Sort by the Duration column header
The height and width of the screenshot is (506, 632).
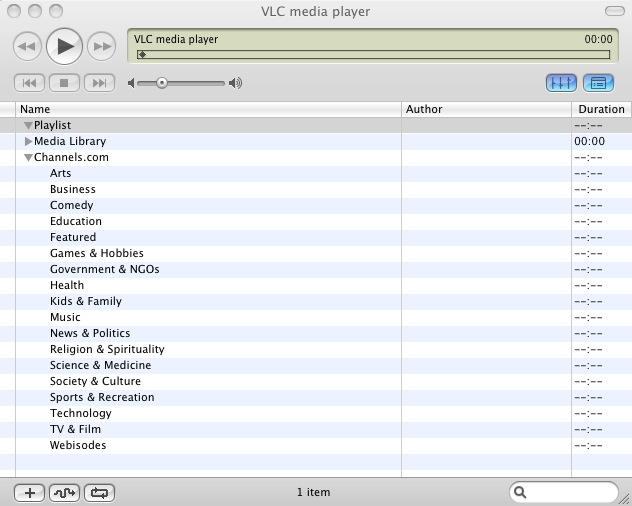[601, 109]
